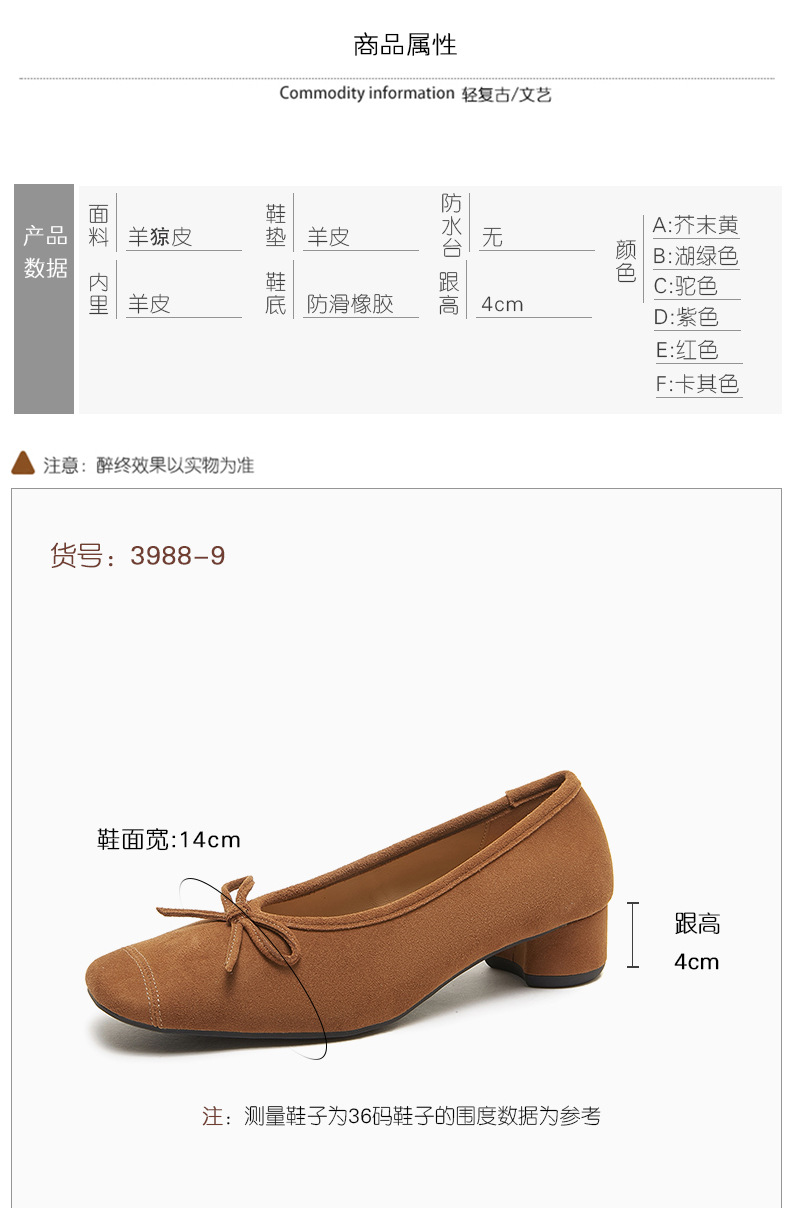Click the 鞋面宽:14cm label
The width and height of the screenshot is (800, 1208).
point(169,839)
